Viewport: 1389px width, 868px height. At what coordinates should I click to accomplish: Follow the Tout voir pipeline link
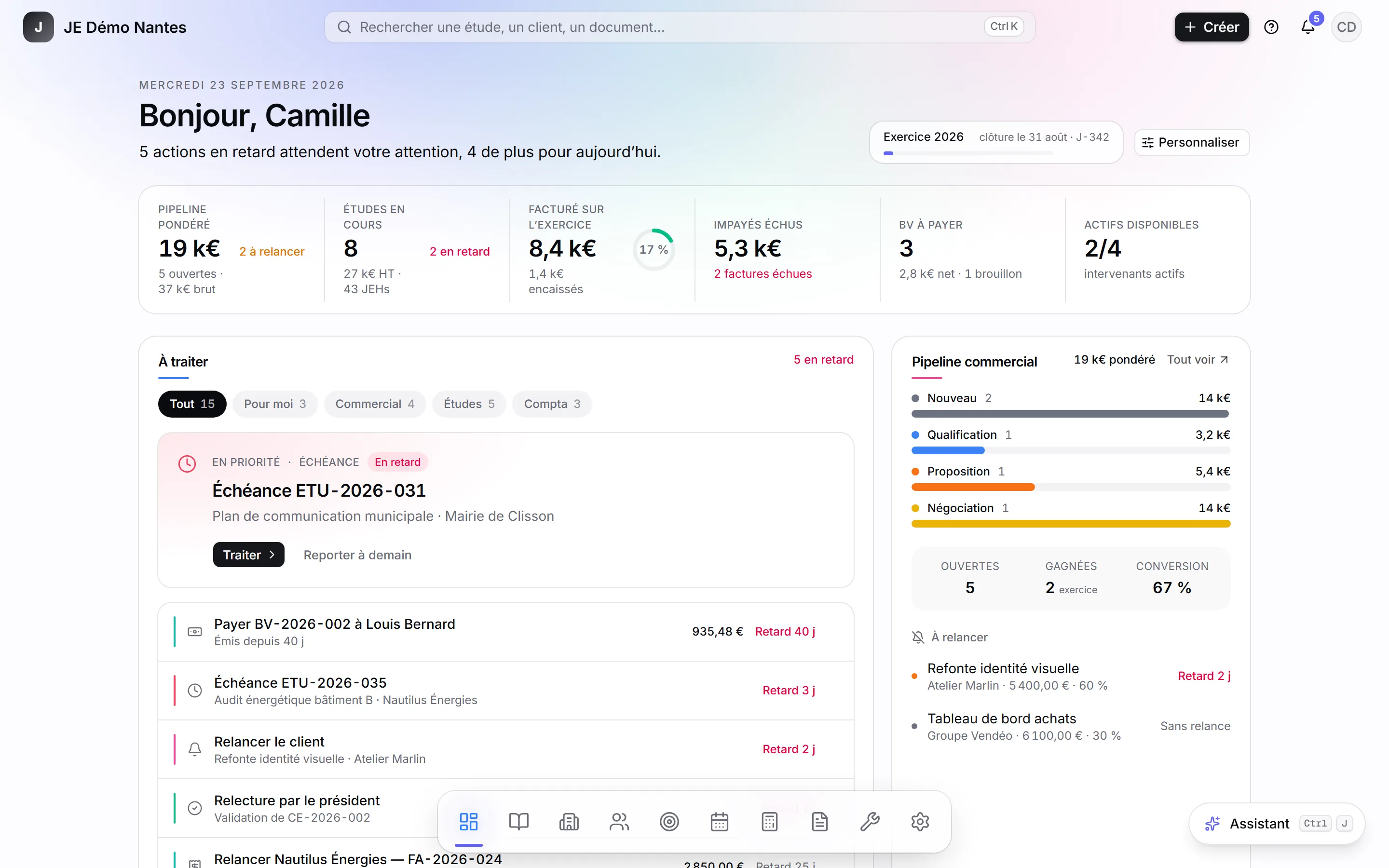(1198, 359)
